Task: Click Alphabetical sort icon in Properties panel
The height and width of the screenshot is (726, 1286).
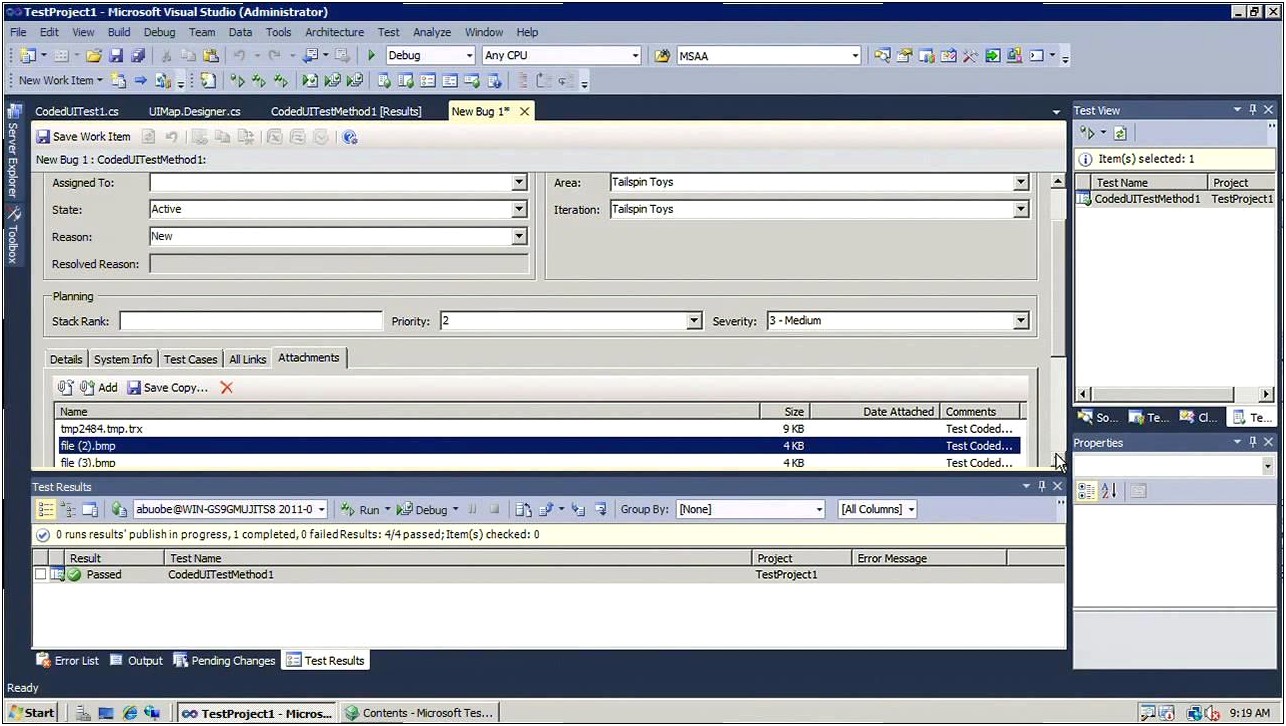Action: [1109, 491]
